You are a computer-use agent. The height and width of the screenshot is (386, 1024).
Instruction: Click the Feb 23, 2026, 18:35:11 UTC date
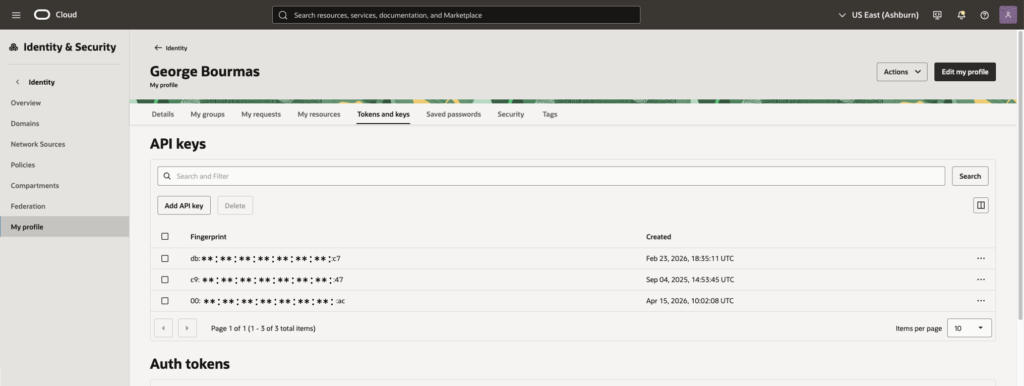click(690, 259)
